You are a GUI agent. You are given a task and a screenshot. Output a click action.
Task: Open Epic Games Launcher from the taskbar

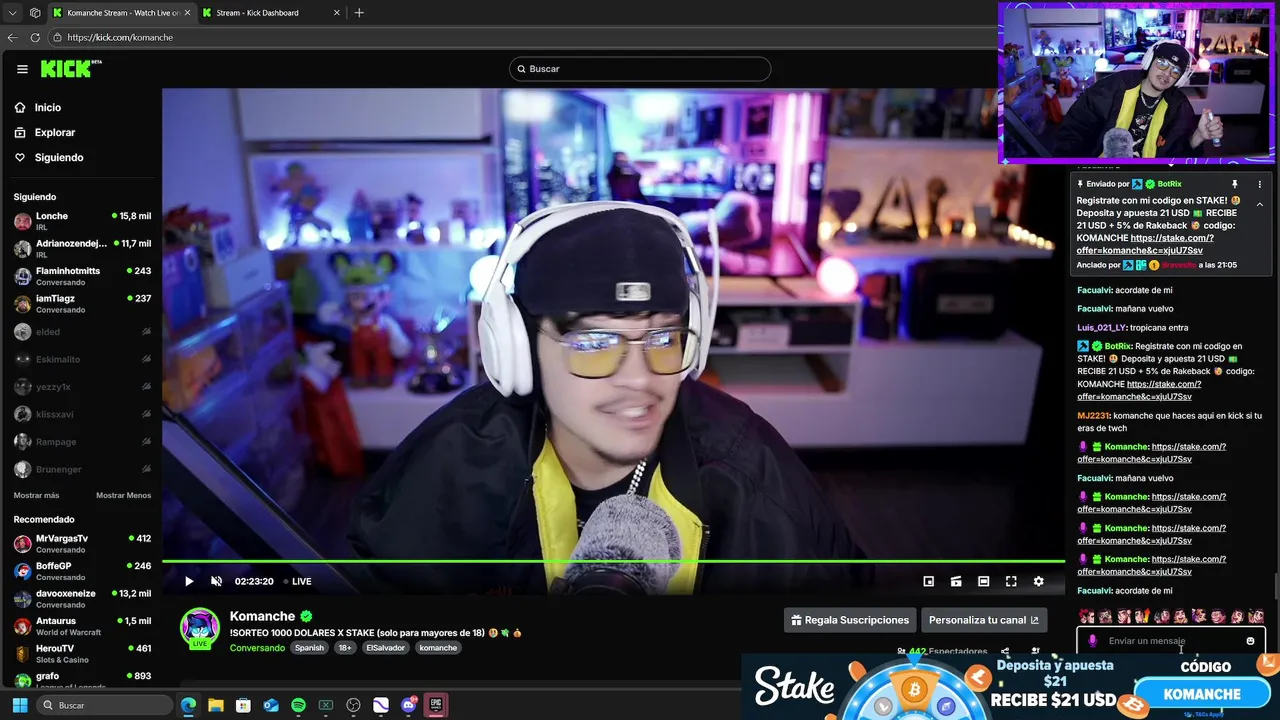click(x=436, y=705)
